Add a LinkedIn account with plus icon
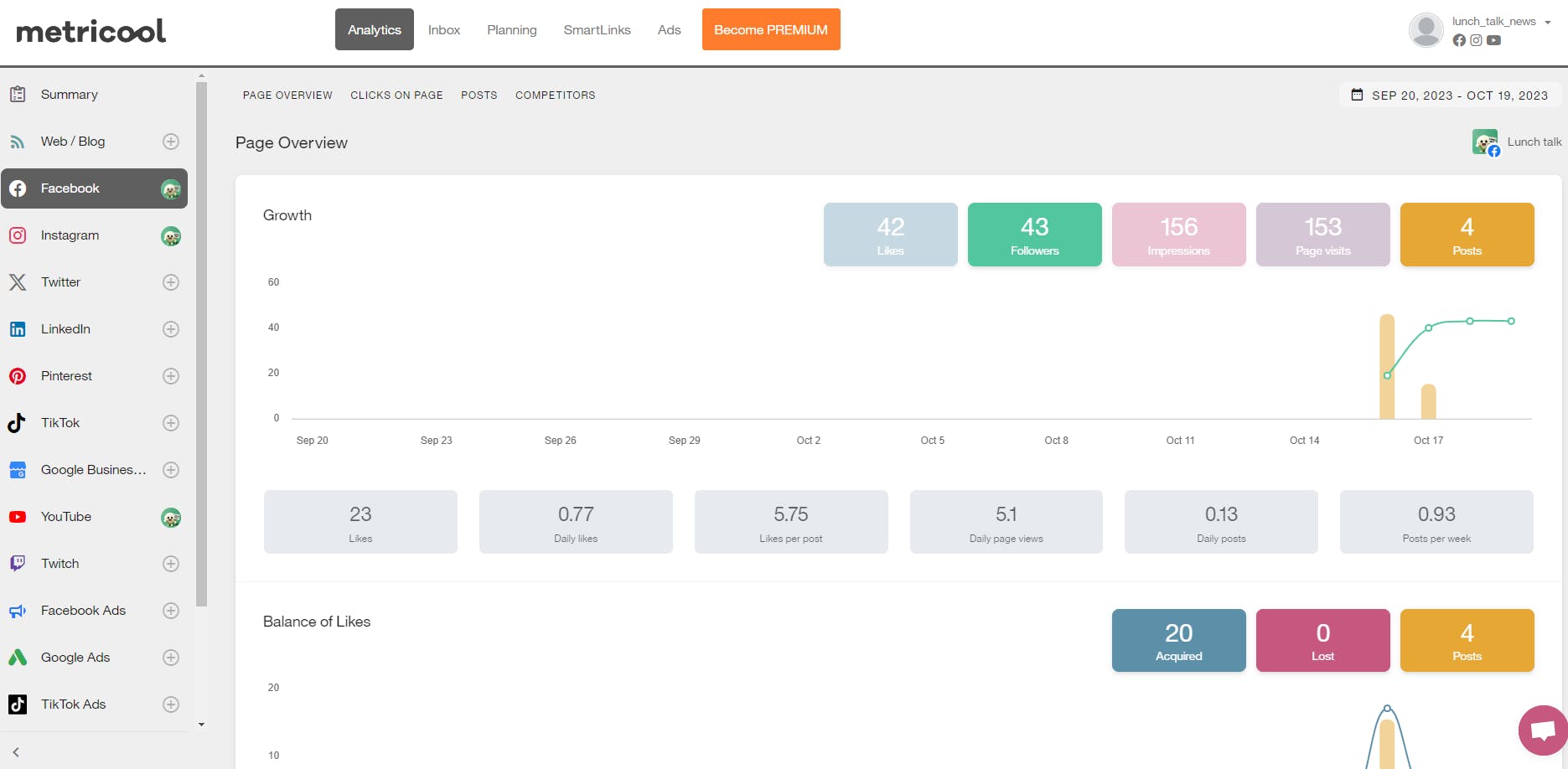The width and height of the screenshot is (1568, 769). 171,329
